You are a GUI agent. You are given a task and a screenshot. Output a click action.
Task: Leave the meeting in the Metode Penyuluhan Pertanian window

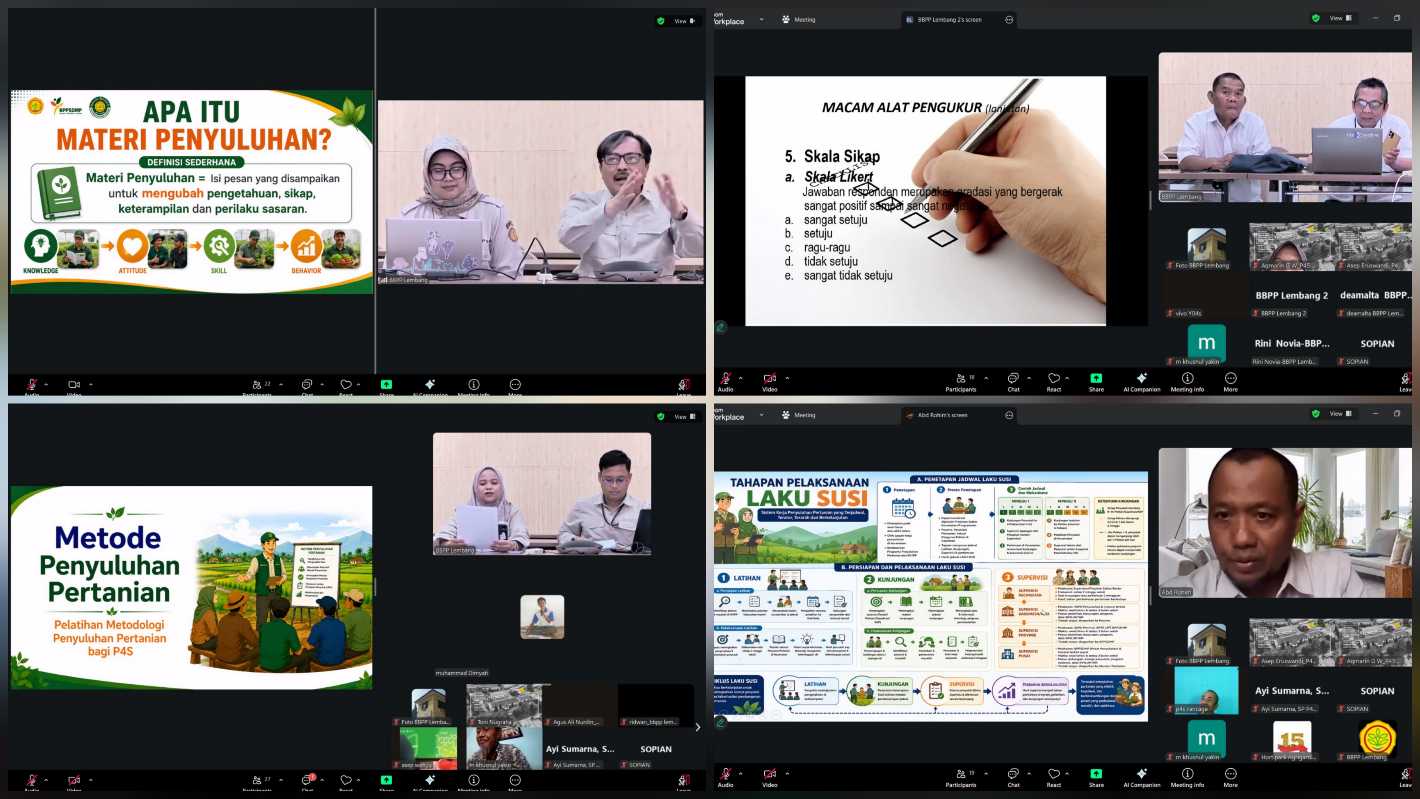click(x=684, y=781)
